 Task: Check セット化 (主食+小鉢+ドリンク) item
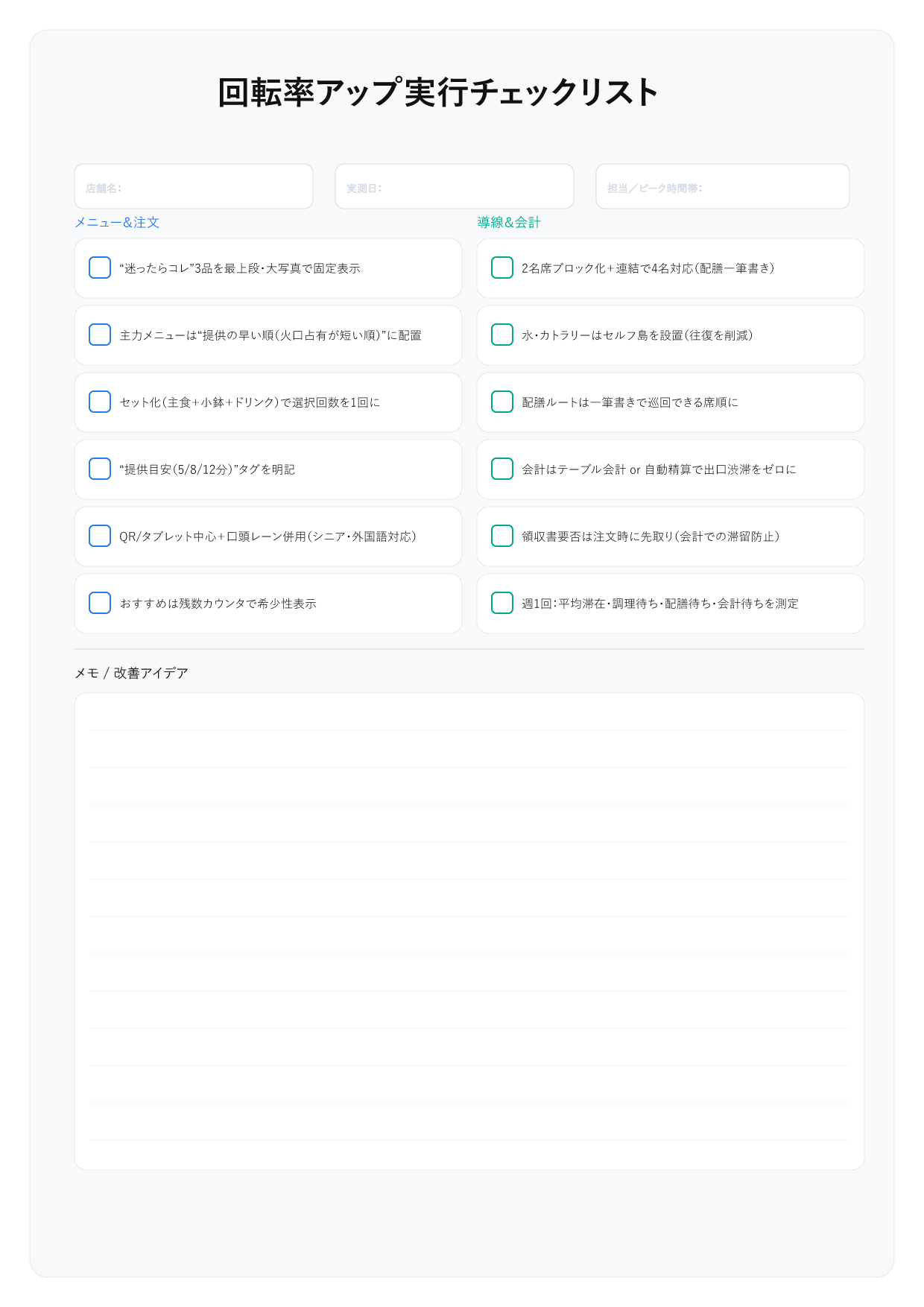(x=100, y=402)
